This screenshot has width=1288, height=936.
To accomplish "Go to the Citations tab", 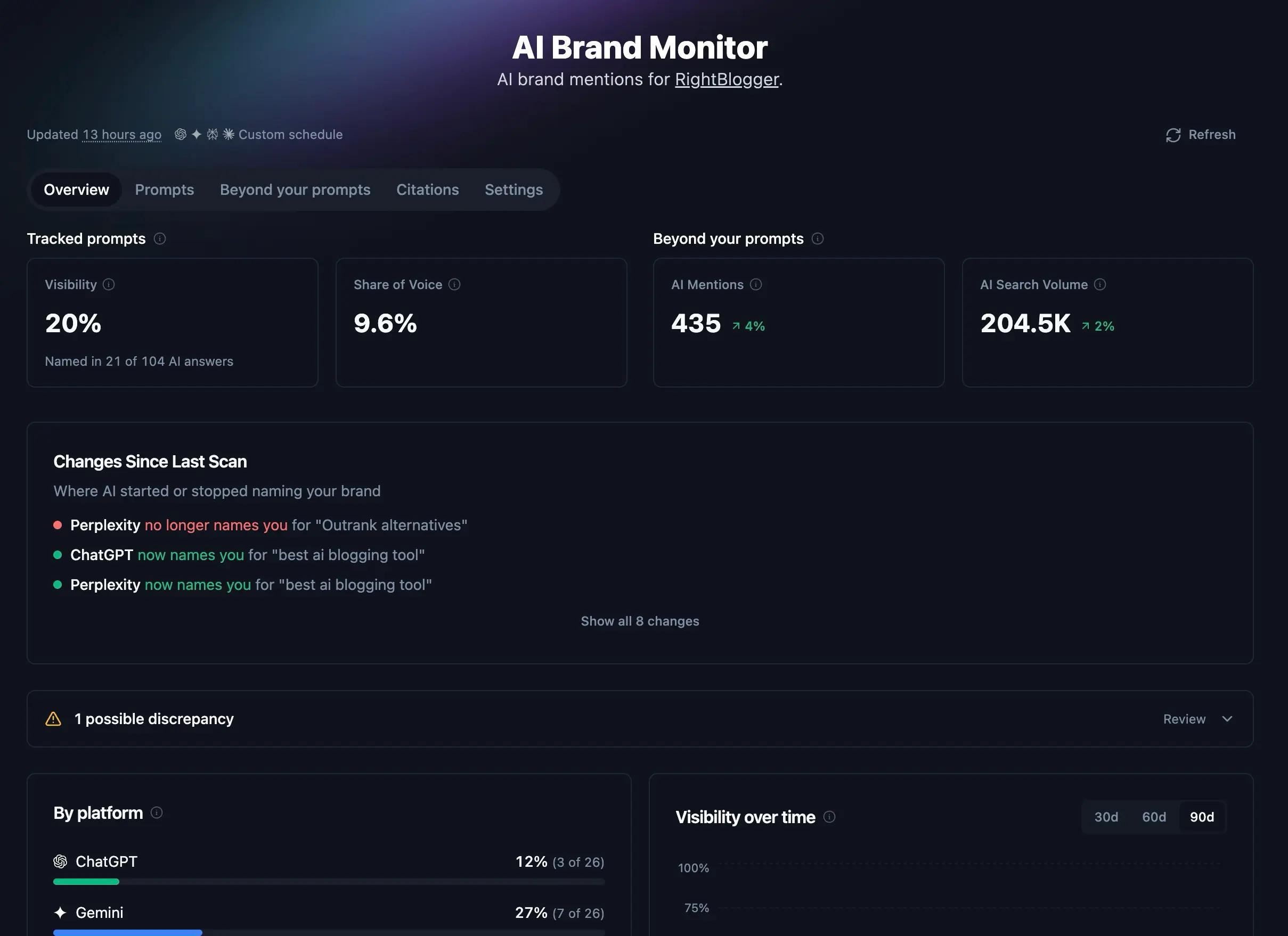I will (x=428, y=190).
